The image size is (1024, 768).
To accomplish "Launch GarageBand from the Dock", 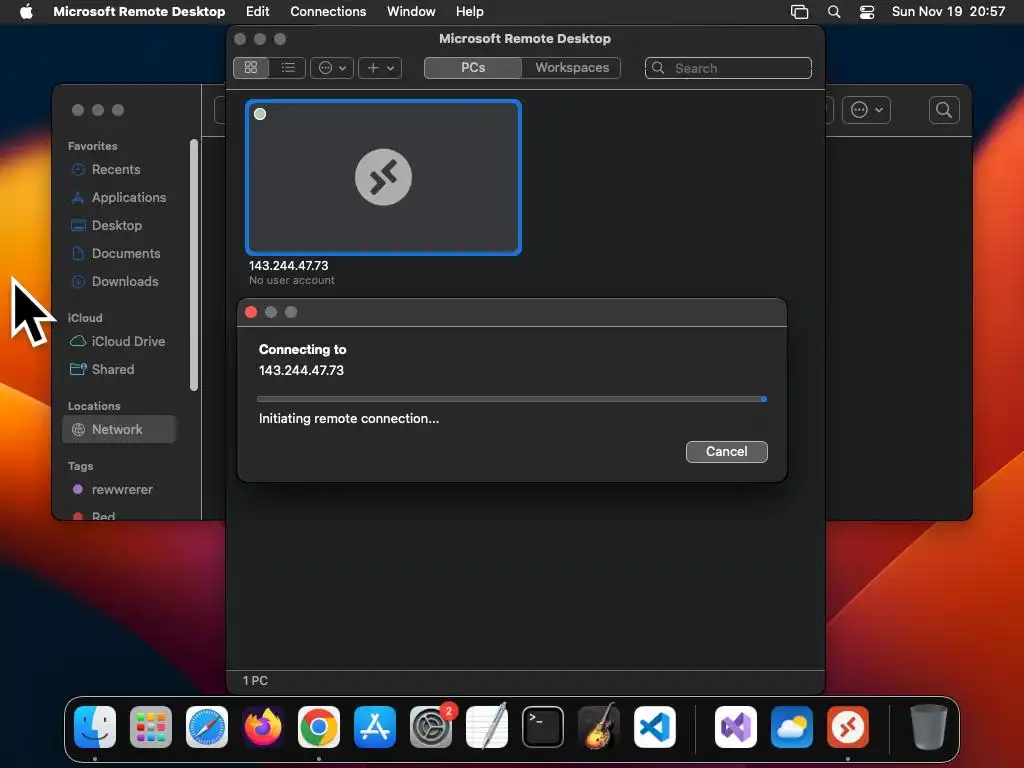I will click(599, 727).
